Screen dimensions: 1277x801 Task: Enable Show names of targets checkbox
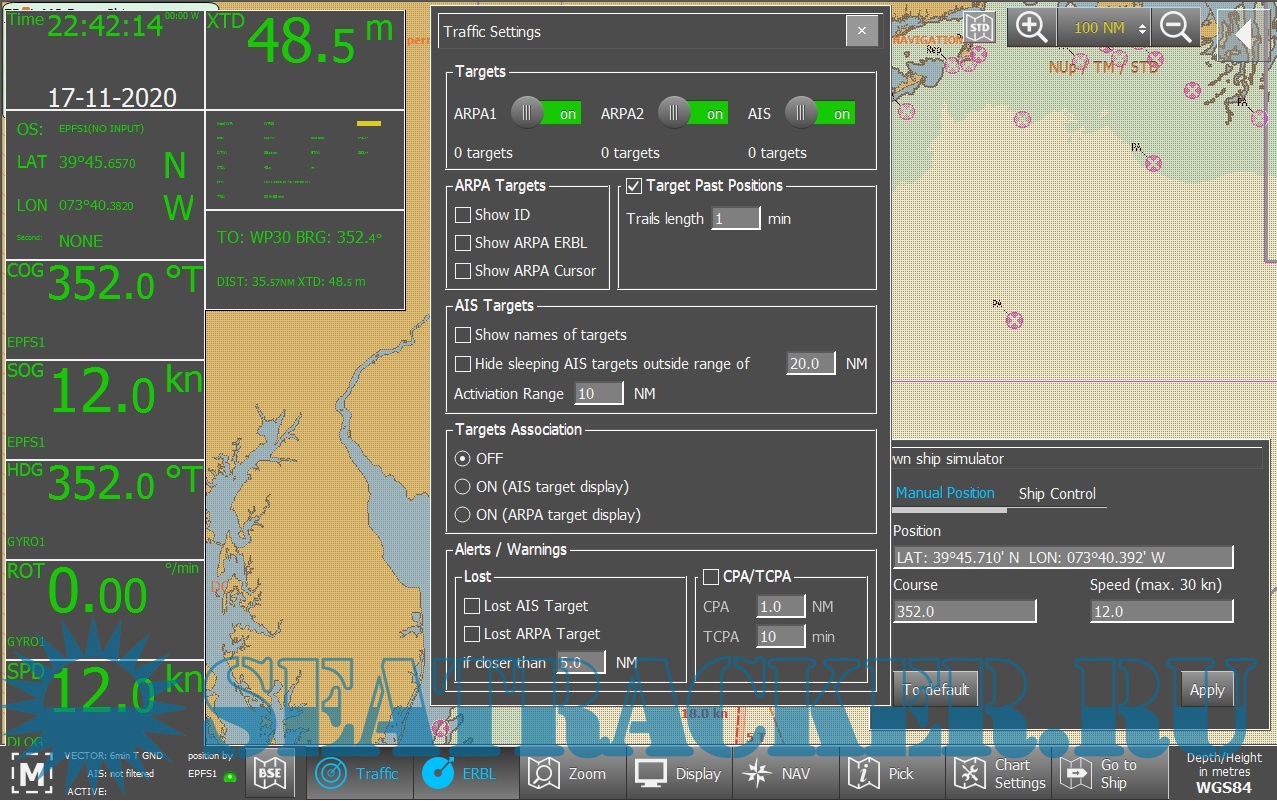pyautogui.click(x=463, y=335)
